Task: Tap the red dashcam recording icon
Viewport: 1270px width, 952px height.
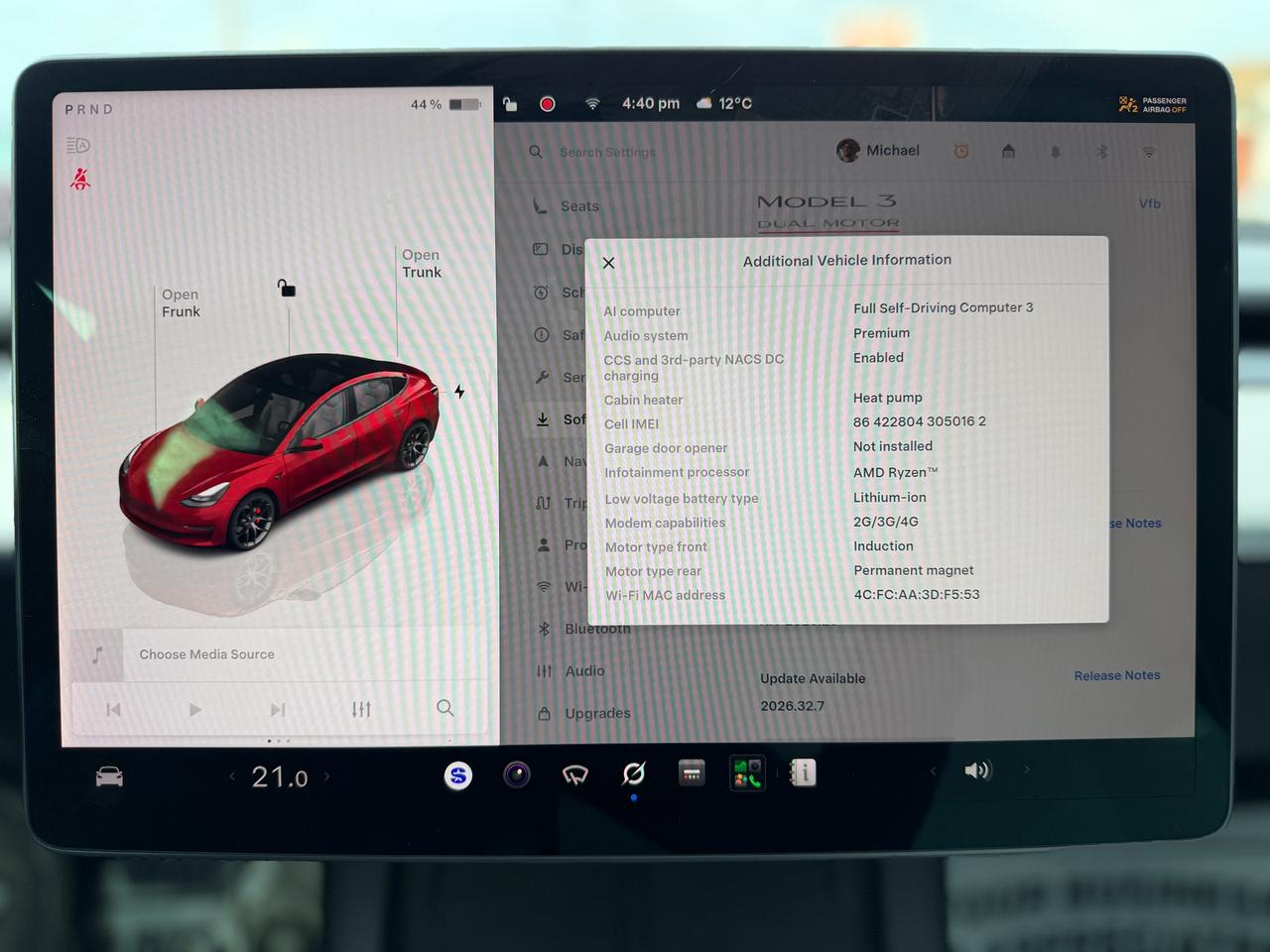Action: coord(547,103)
